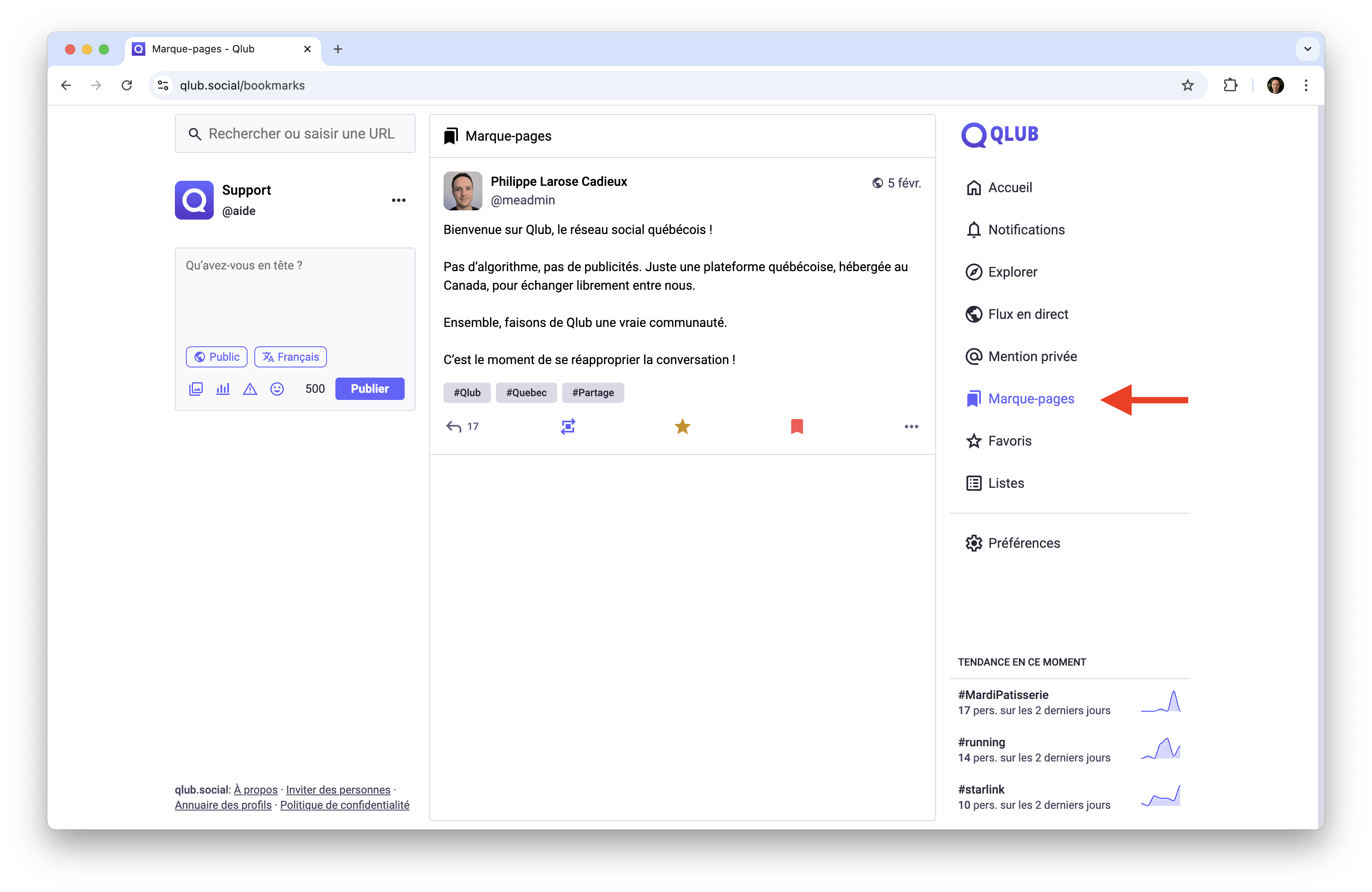
Task: Add a poll with the chart icon
Action: pyautogui.click(x=223, y=389)
